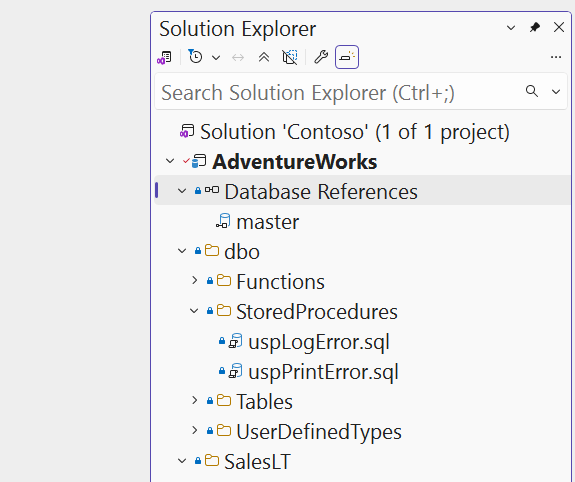Click the Database References link icon
This screenshot has height=482, width=575.
click(x=212, y=190)
